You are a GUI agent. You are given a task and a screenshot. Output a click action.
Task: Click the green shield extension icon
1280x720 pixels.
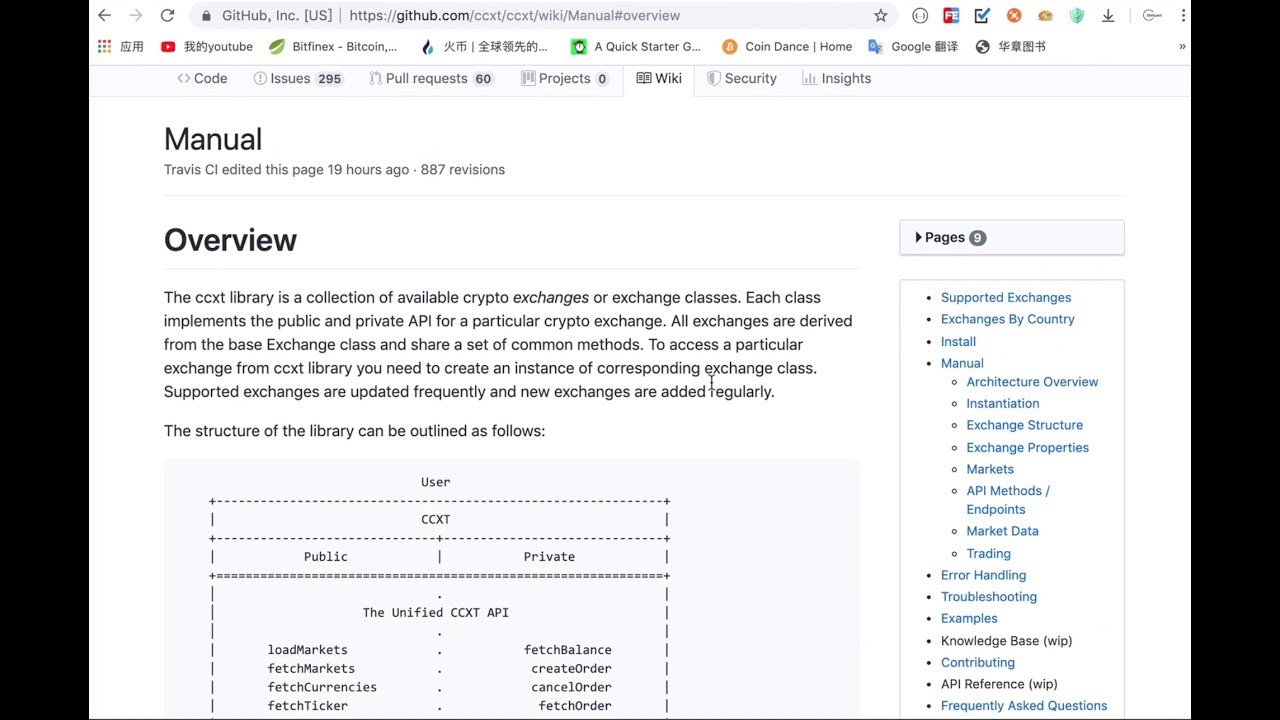(1076, 15)
